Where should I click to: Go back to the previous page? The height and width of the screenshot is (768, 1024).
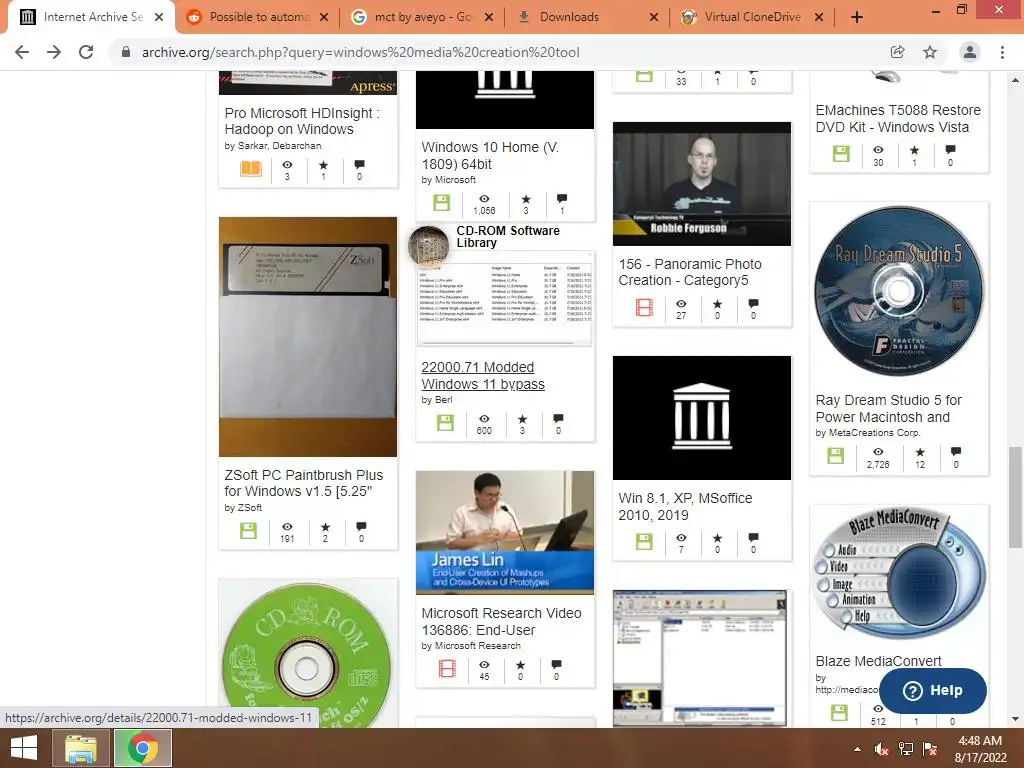click(22, 52)
